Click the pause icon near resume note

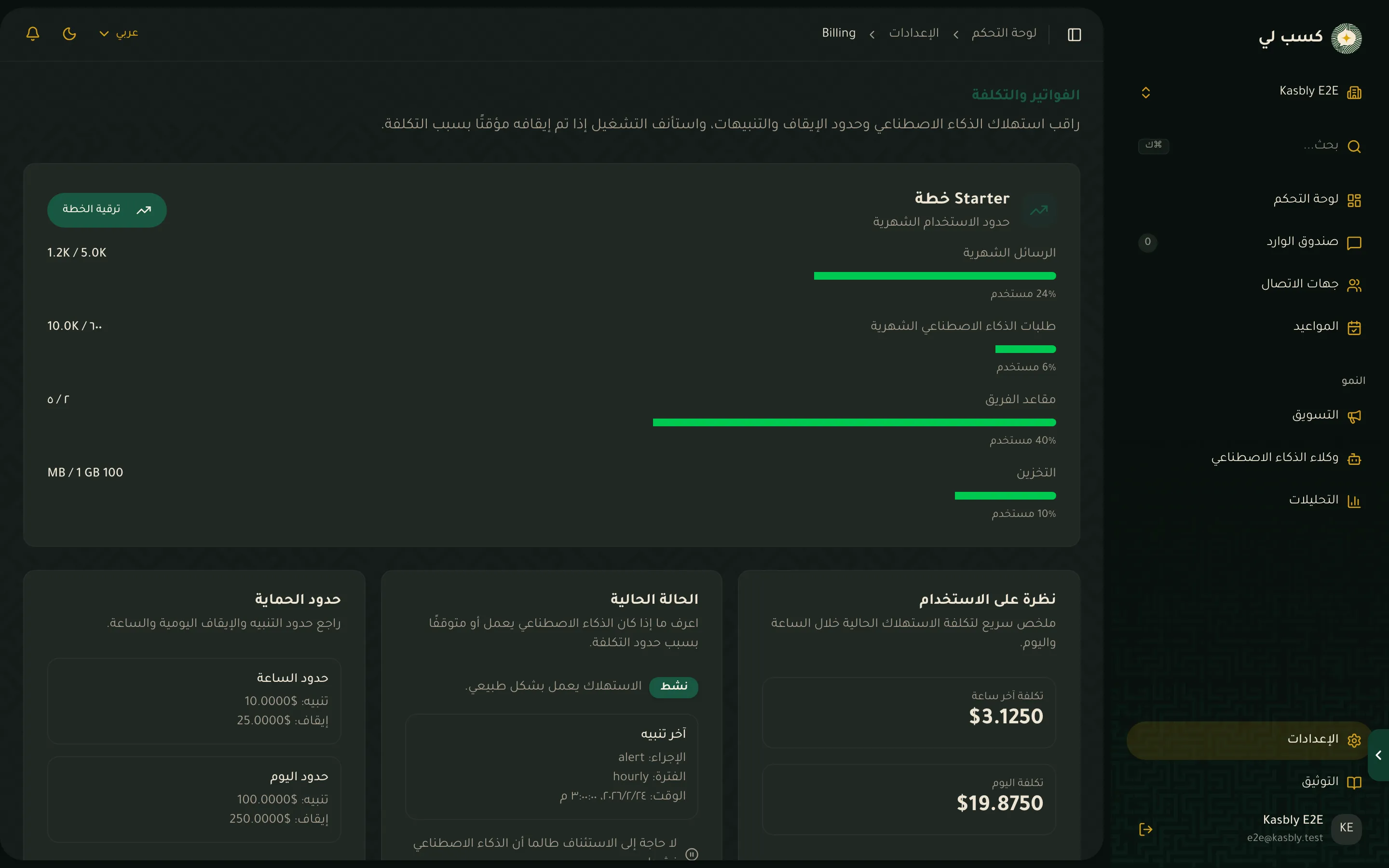pyautogui.click(x=692, y=854)
